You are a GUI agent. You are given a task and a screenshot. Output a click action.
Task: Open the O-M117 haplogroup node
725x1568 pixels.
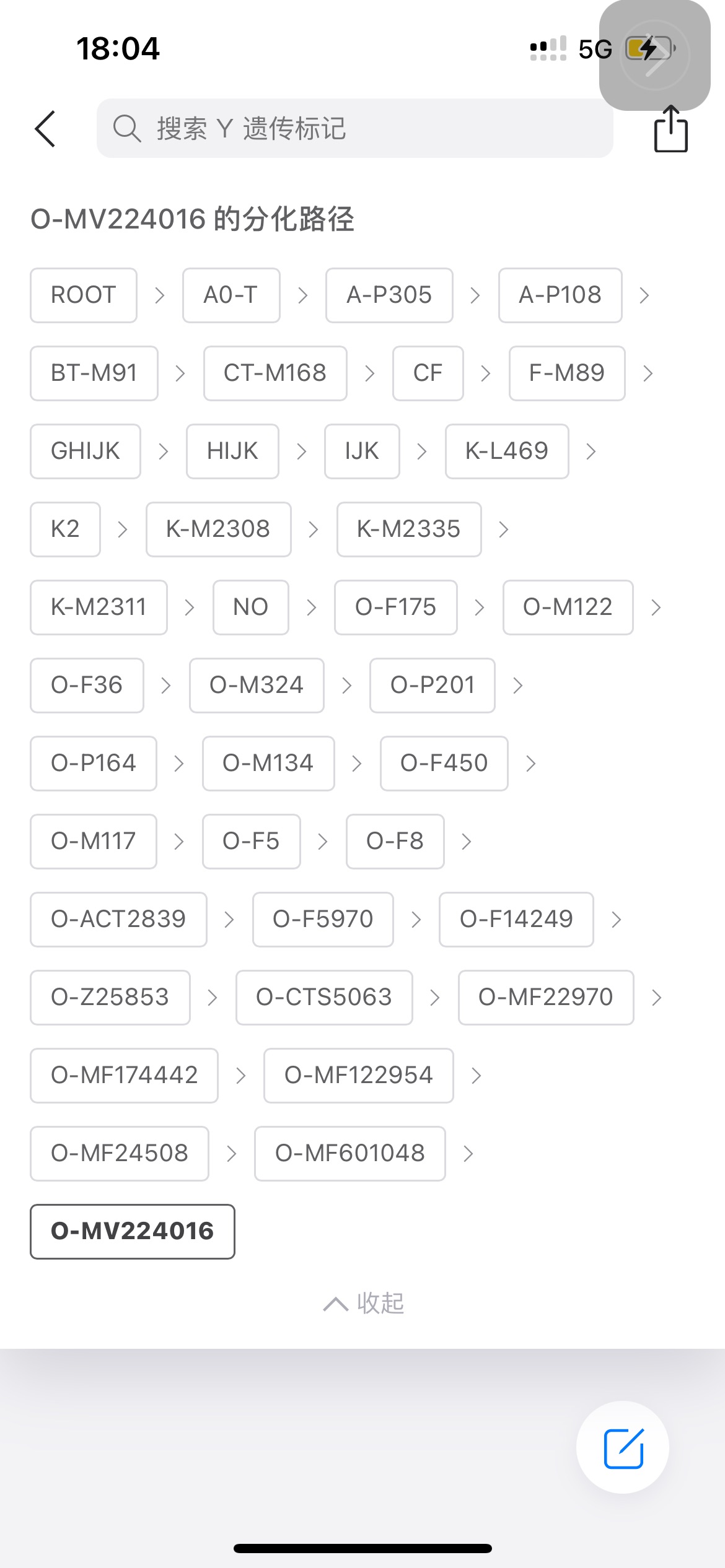click(x=94, y=842)
